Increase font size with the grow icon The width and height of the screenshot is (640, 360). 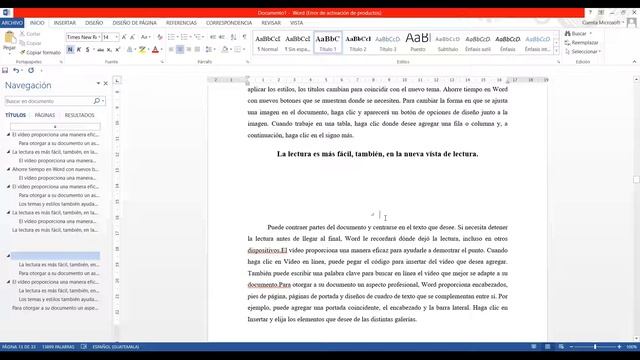(124, 37)
